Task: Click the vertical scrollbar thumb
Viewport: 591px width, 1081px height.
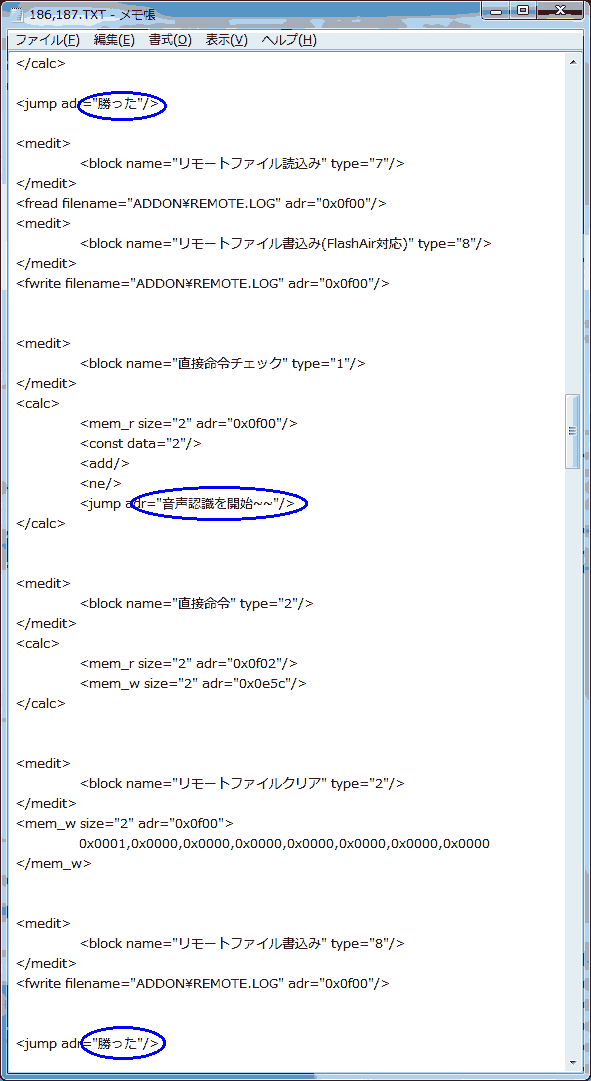Action: coord(572,432)
